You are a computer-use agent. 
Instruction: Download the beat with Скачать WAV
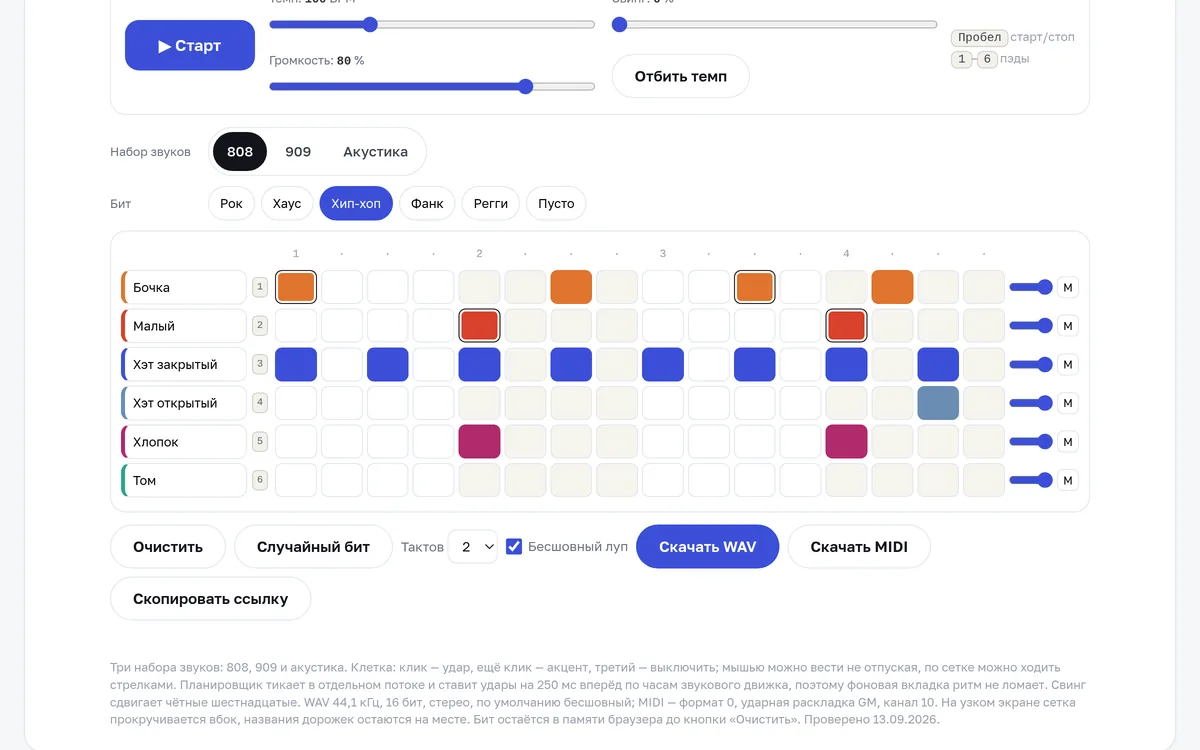pos(708,547)
